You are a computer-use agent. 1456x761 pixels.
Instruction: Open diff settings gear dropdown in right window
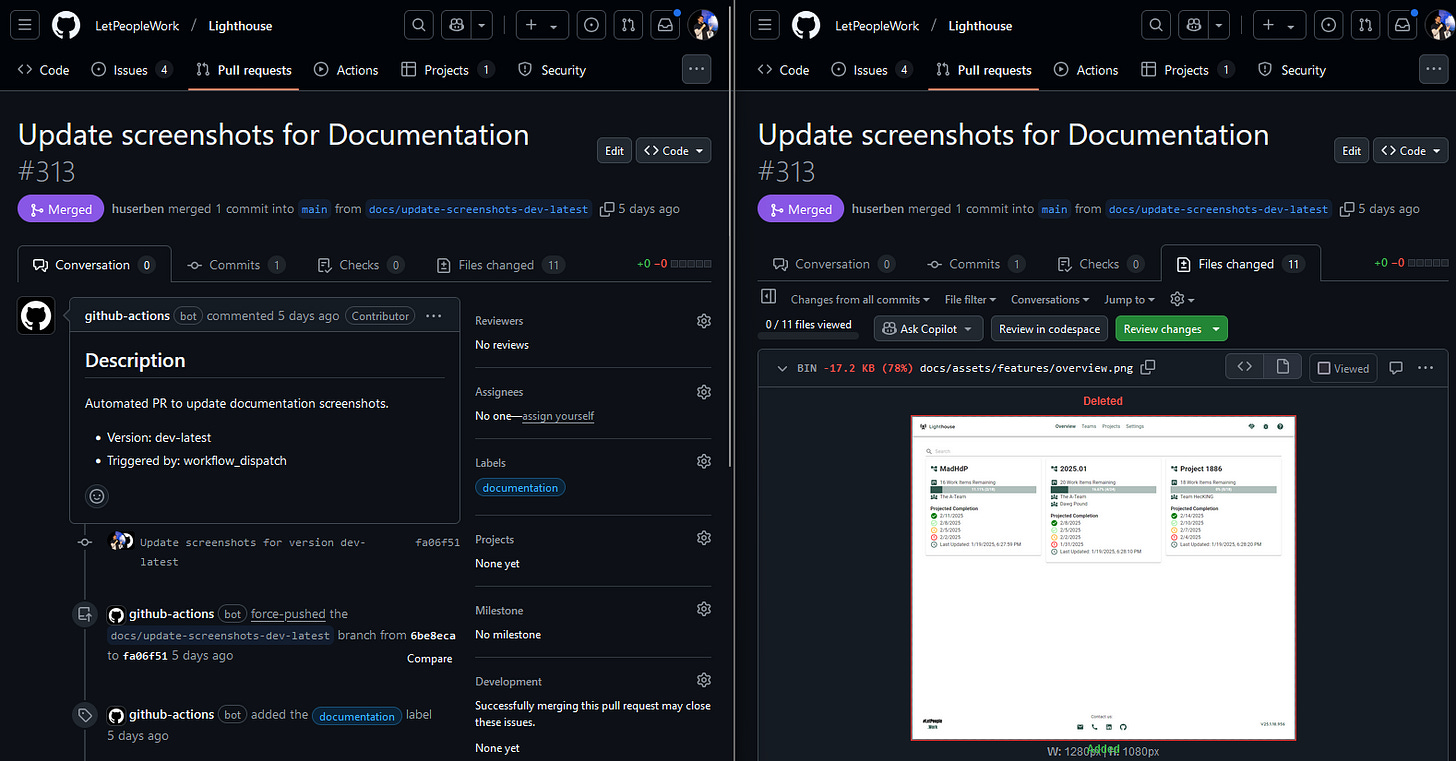1182,299
